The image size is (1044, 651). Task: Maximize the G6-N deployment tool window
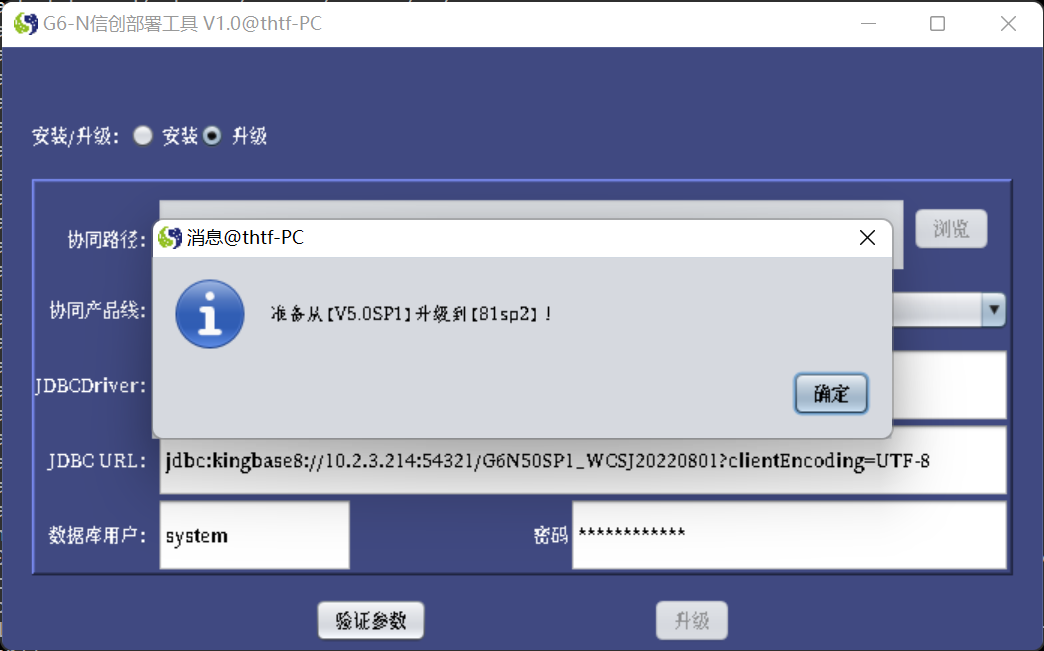pos(937,24)
